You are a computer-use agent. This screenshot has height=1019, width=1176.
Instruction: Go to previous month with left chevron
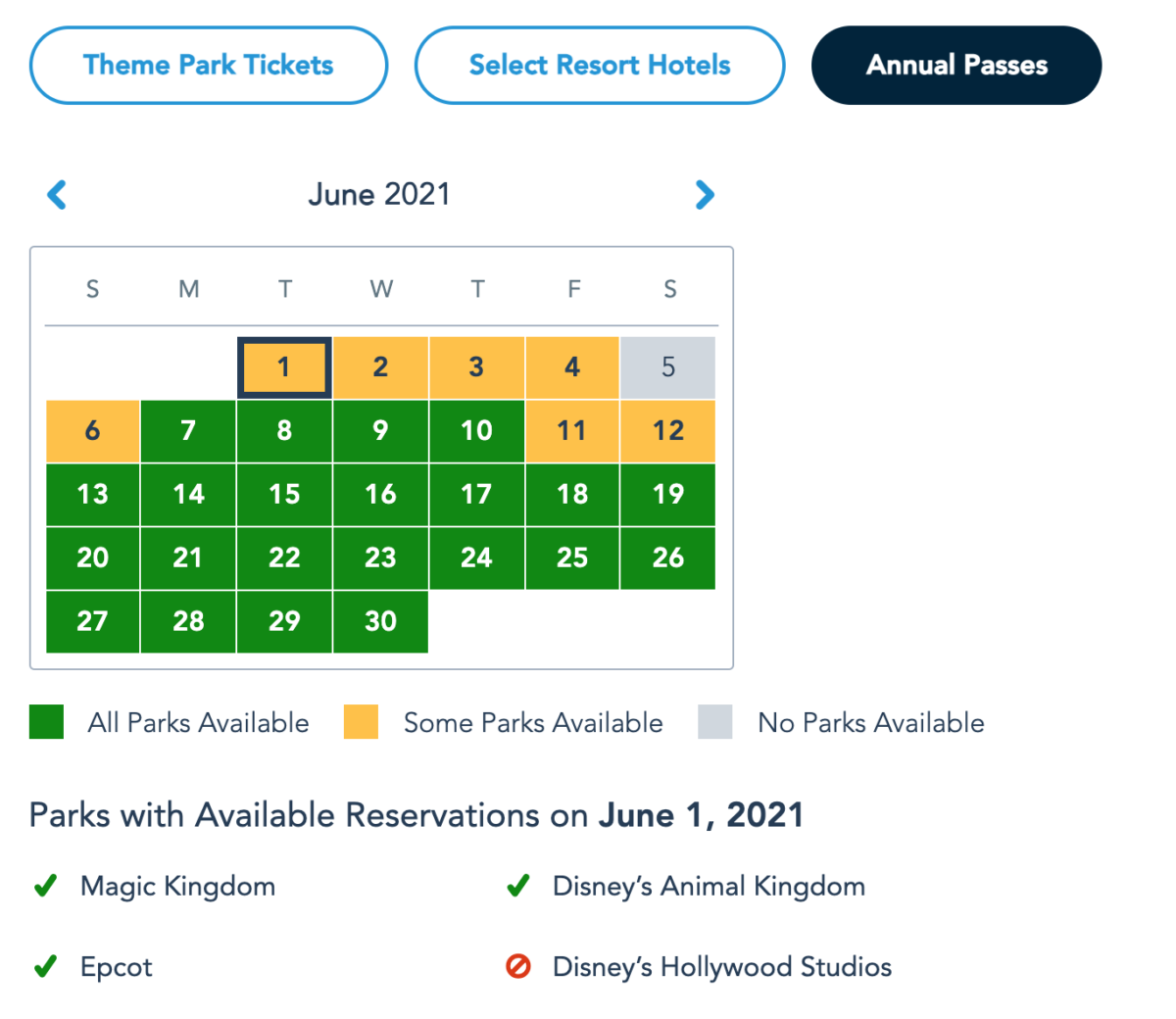click(57, 195)
